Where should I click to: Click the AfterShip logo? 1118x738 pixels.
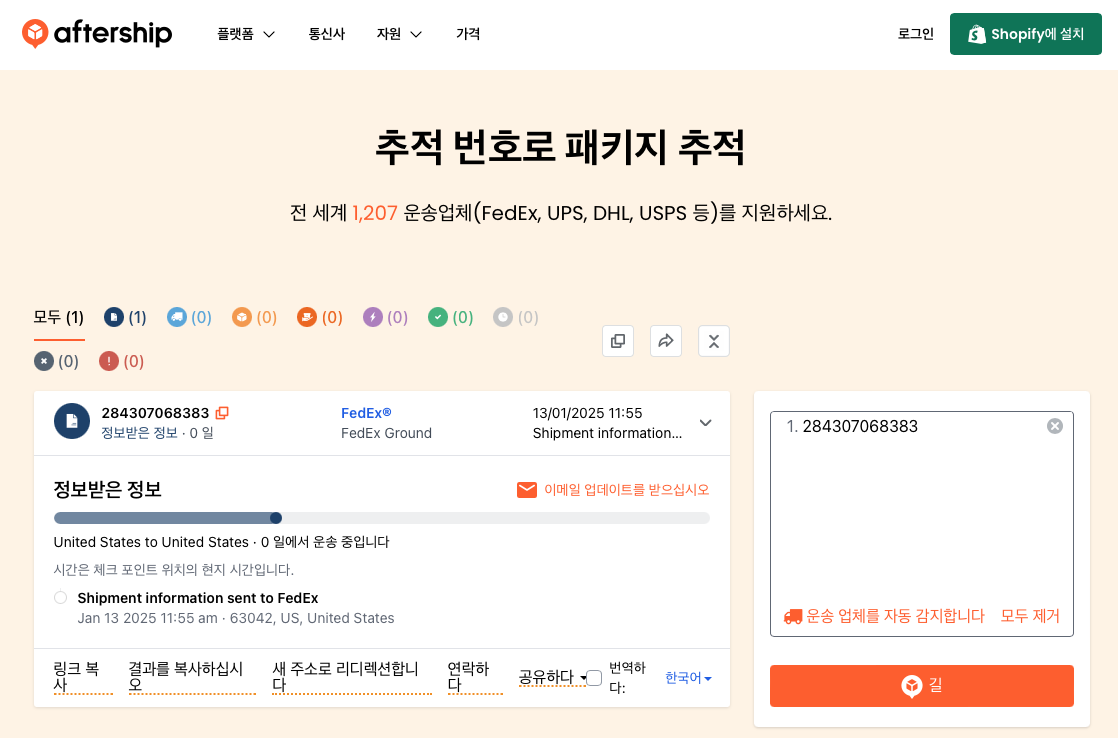point(97,34)
